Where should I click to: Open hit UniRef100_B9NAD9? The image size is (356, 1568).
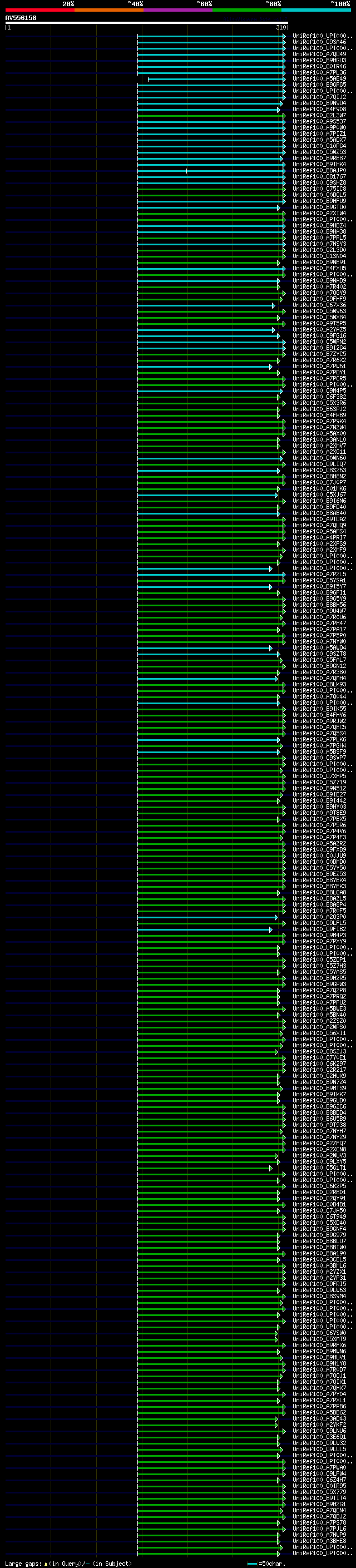click(319, 280)
